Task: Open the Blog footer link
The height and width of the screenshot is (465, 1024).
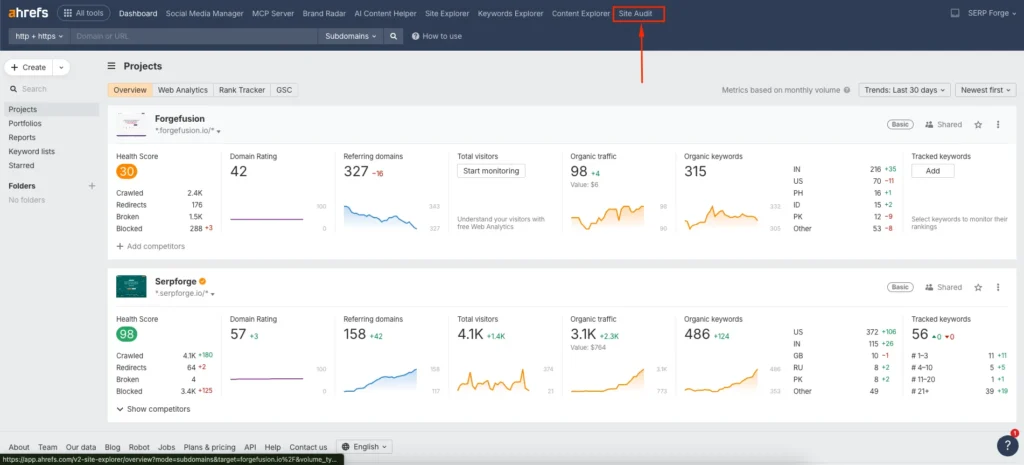Action: pyautogui.click(x=112, y=447)
